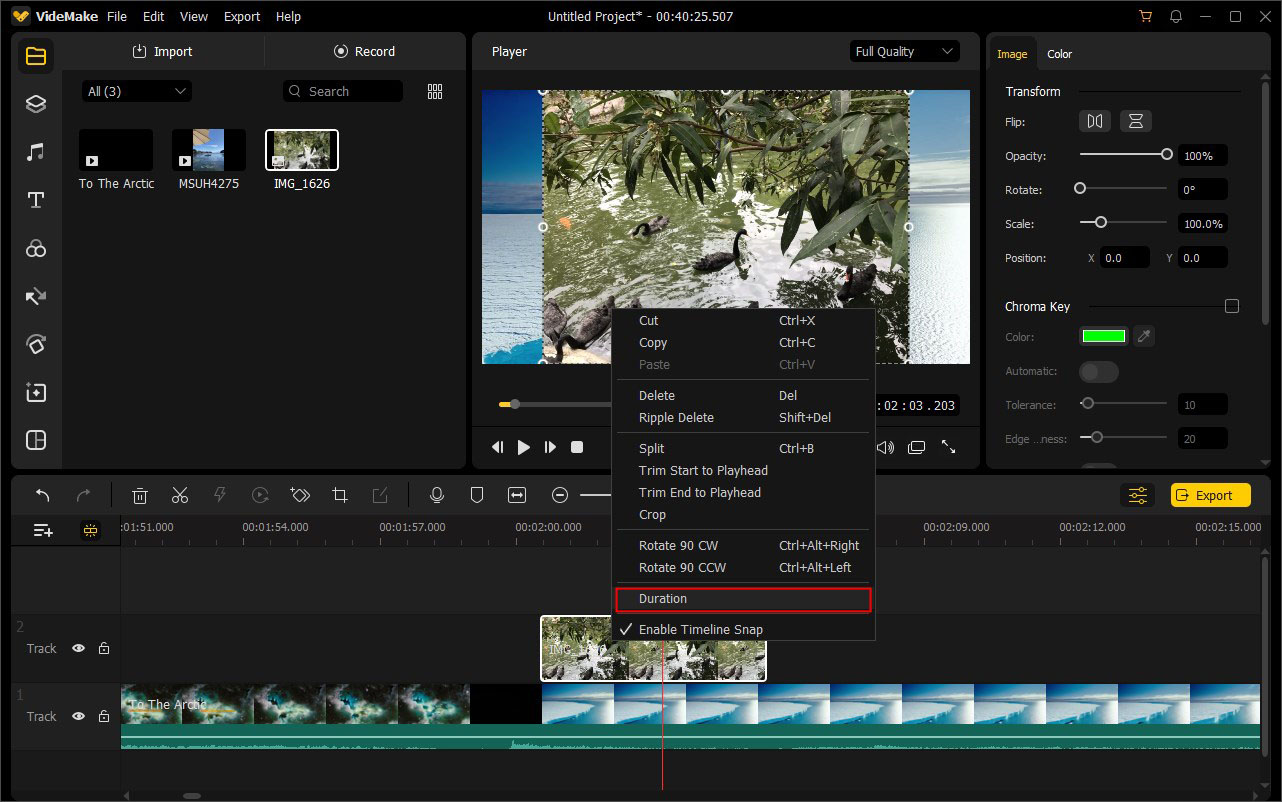Click the voiceover microphone icon
Screen dimensions: 1282x802
437,494
